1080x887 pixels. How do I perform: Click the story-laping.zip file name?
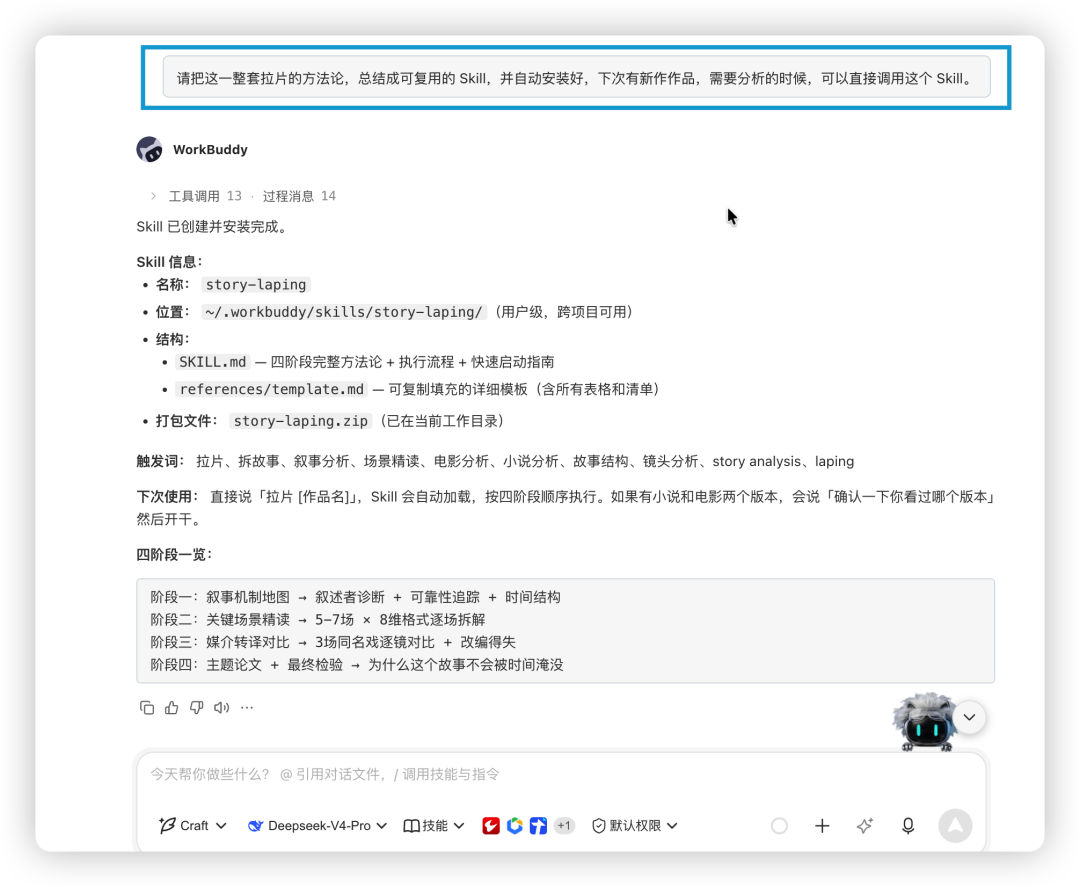[x=300, y=421]
